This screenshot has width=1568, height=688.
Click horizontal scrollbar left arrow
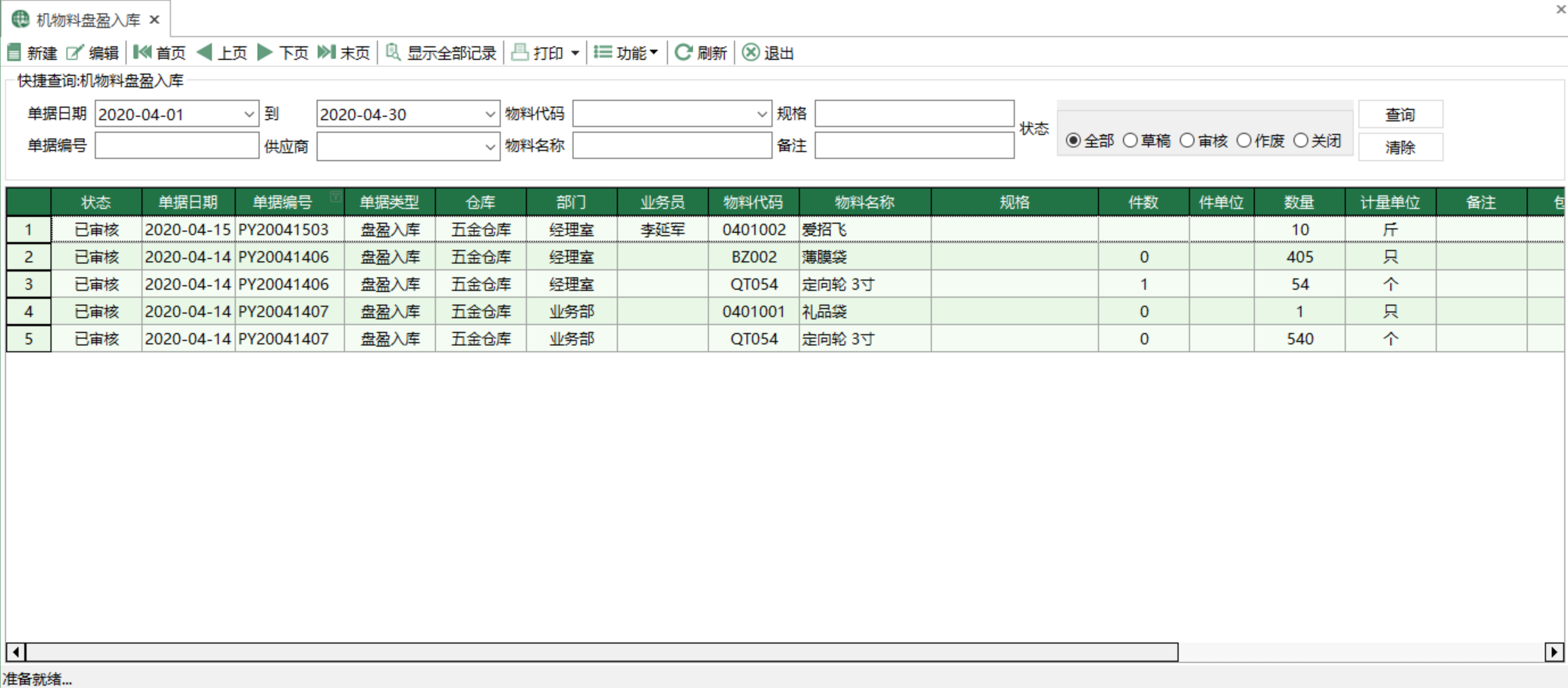[15, 652]
